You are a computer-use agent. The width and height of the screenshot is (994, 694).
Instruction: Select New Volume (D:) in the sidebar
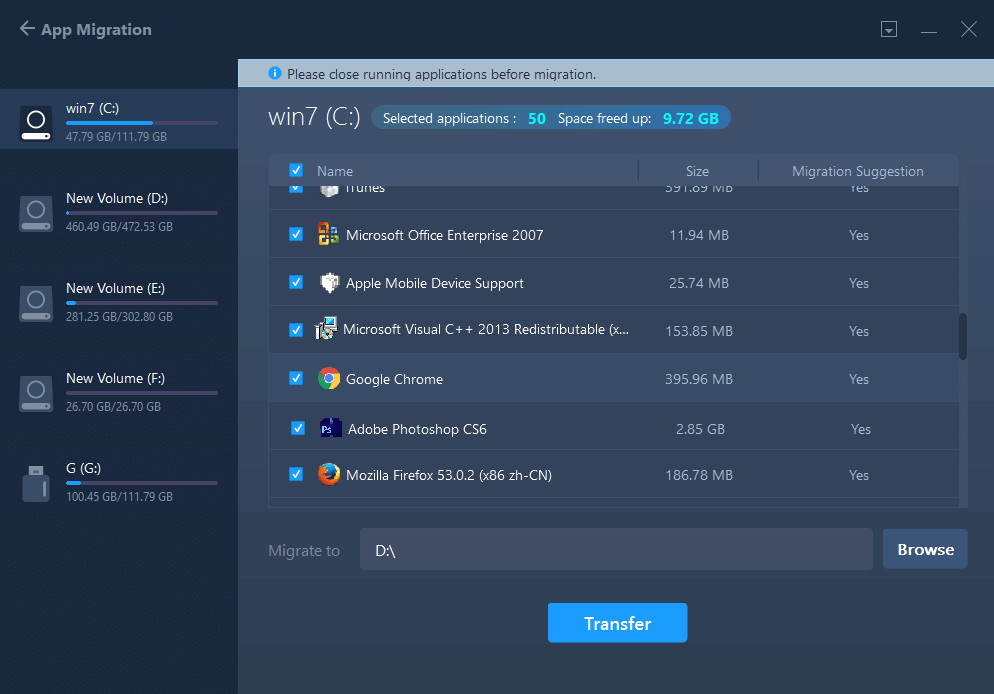click(119, 213)
